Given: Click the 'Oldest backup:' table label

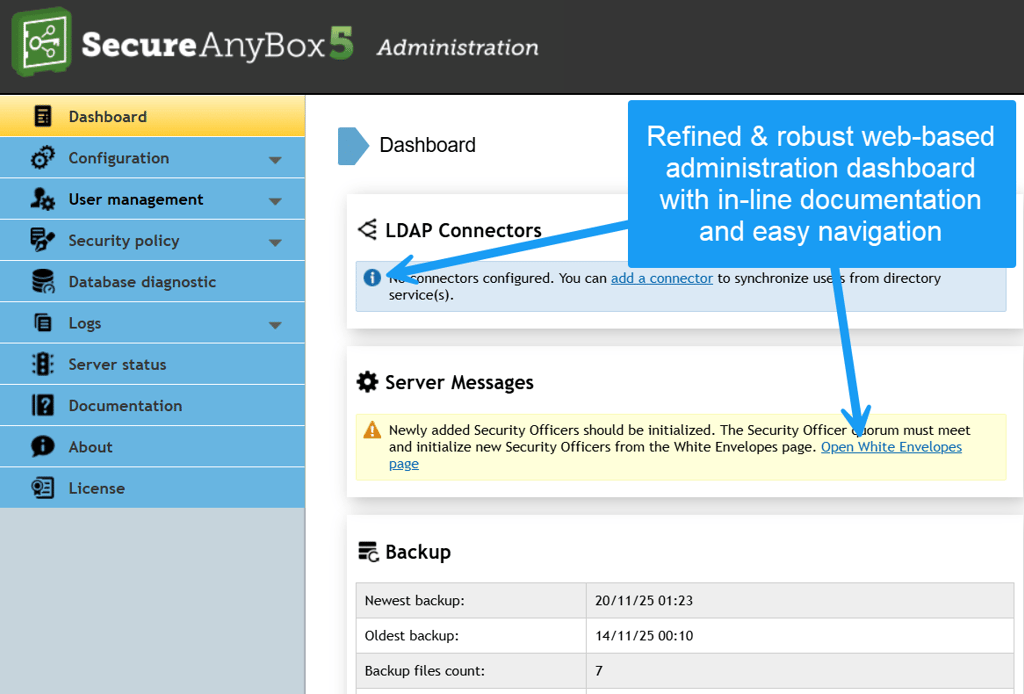Looking at the screenshot, I should point(411,636).
